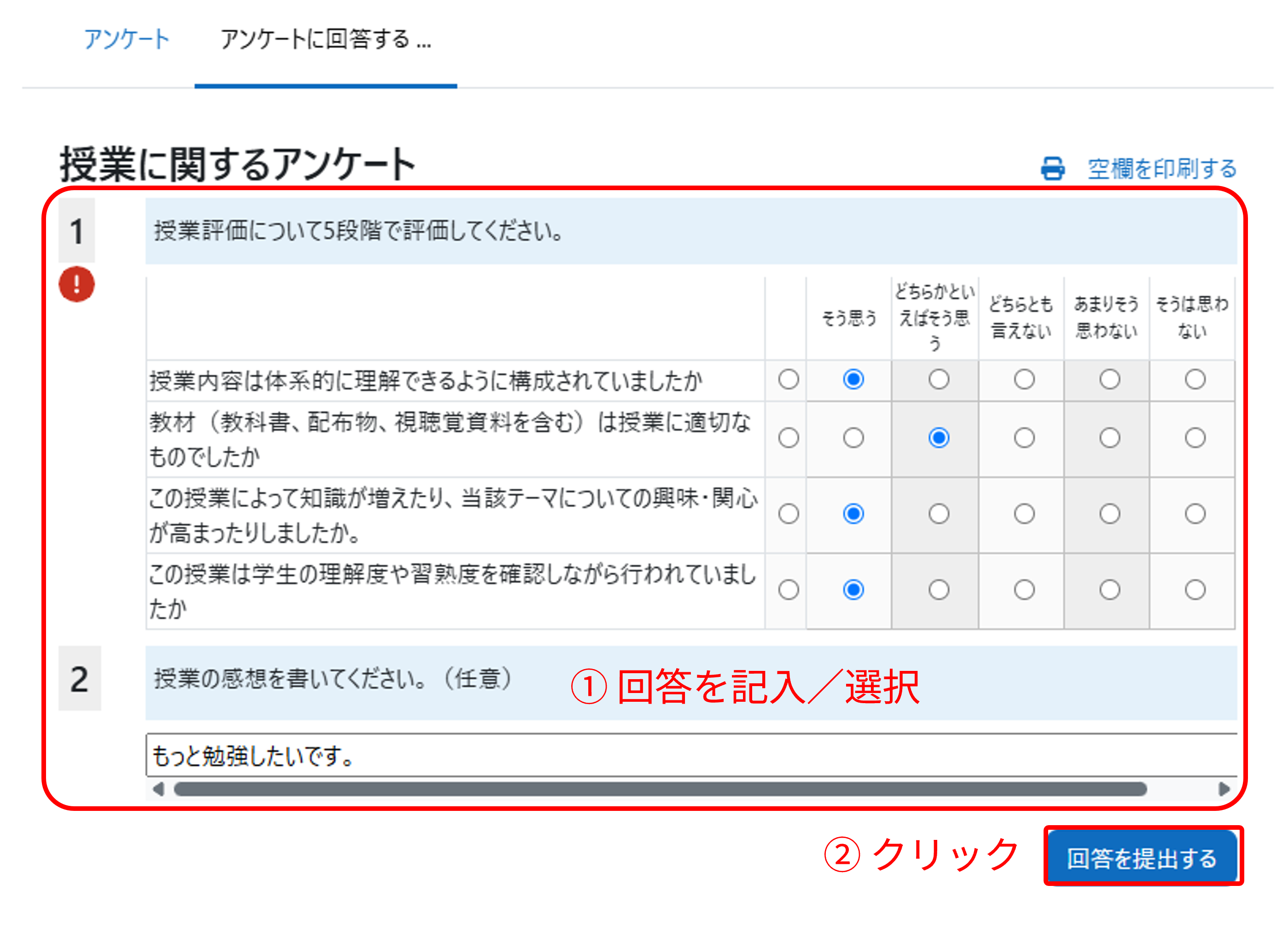Click the red required-question warning icon
Screen dimensions: 1288x926
77,284
